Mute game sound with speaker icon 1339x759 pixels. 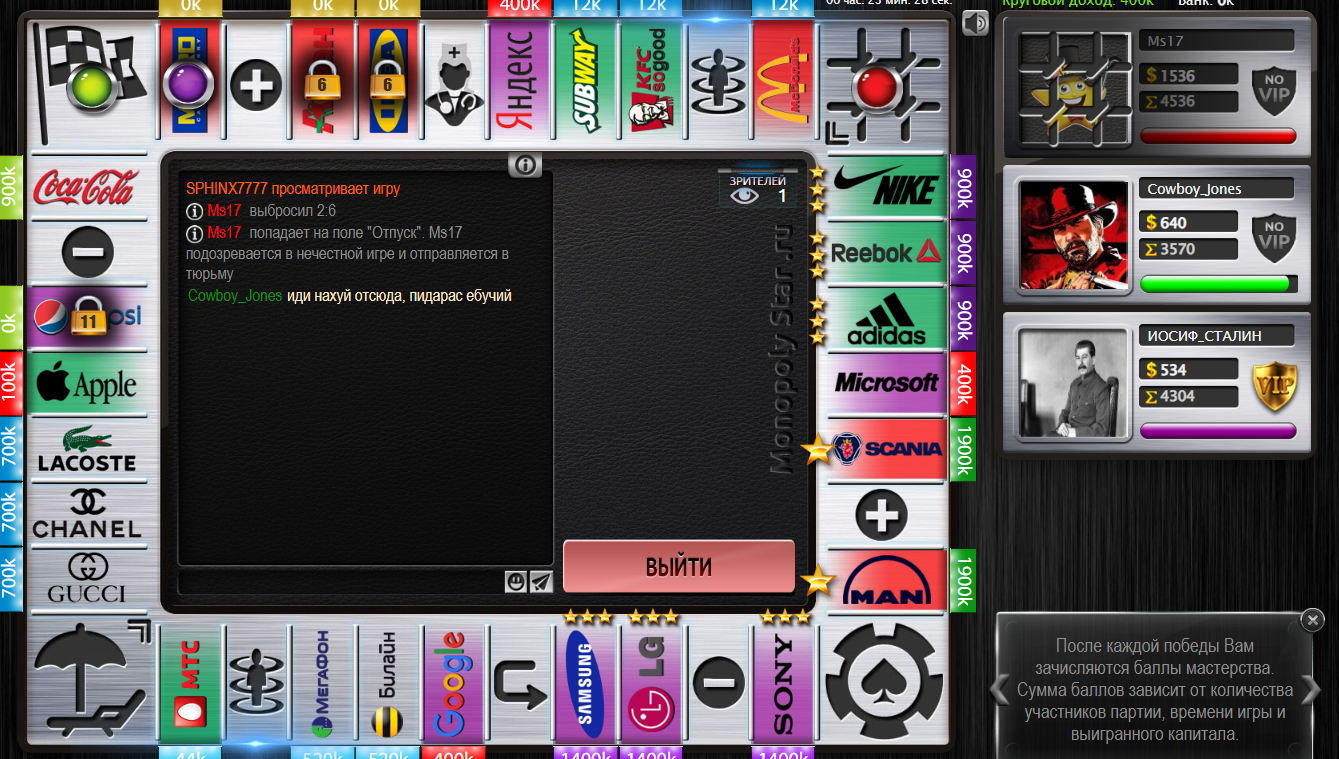[x=976, y=22]
